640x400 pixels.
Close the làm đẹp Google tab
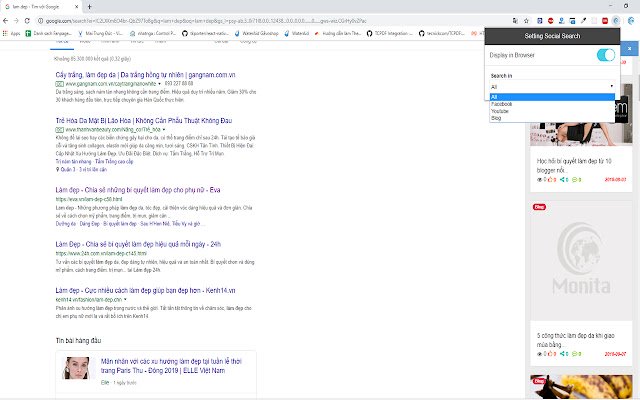pos(77,7)
